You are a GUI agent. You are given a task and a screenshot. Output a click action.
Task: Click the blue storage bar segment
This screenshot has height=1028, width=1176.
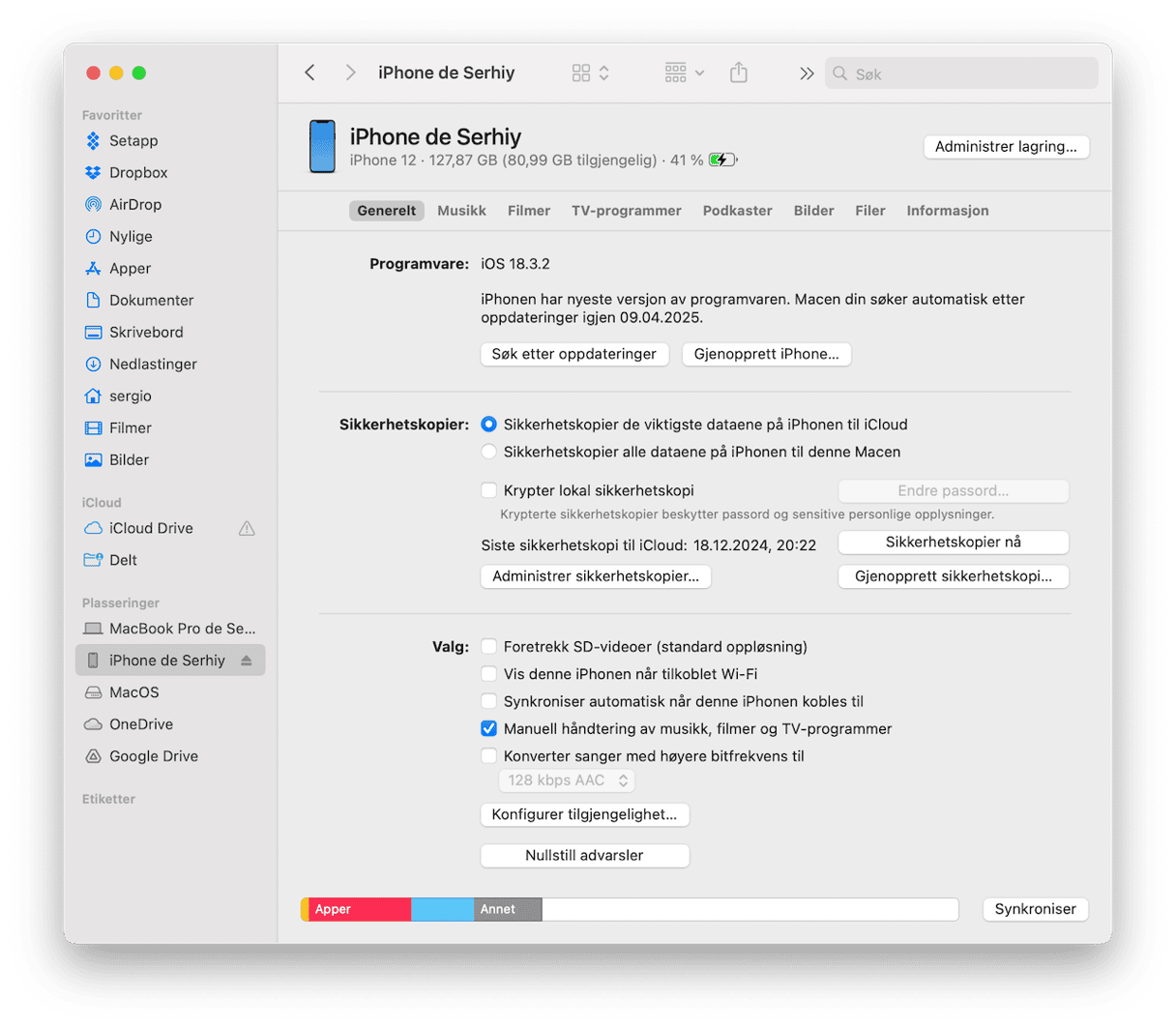click(x=442, y=909)
